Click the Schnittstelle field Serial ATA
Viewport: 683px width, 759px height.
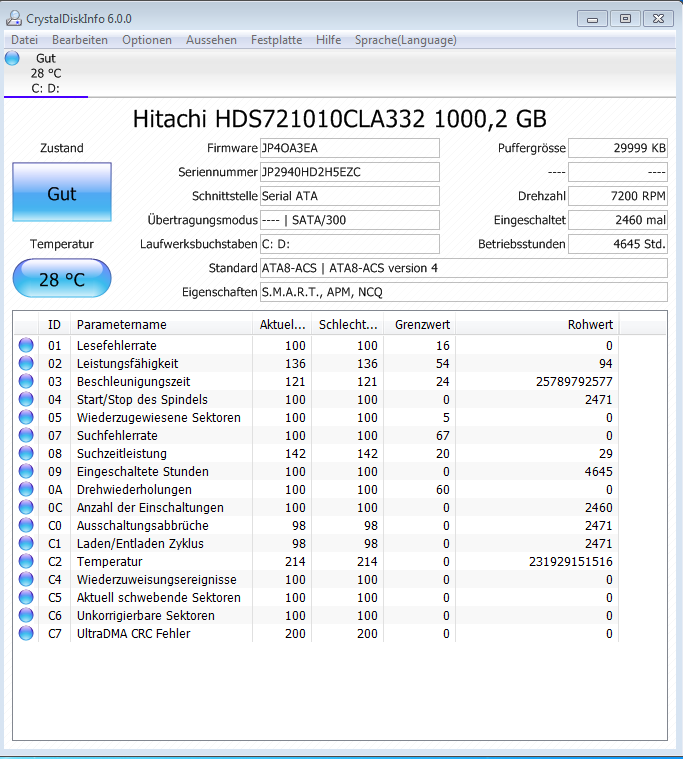click(x=349, y=196)
